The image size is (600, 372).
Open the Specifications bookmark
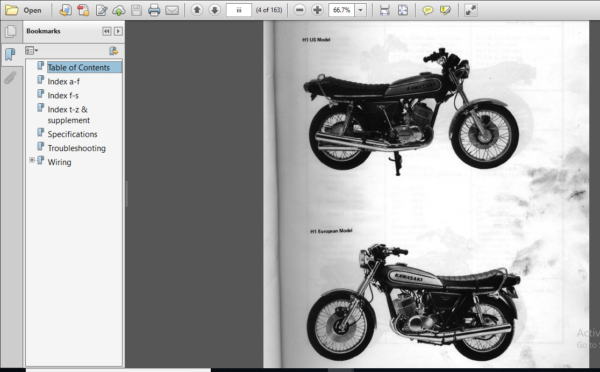(72, 134)
